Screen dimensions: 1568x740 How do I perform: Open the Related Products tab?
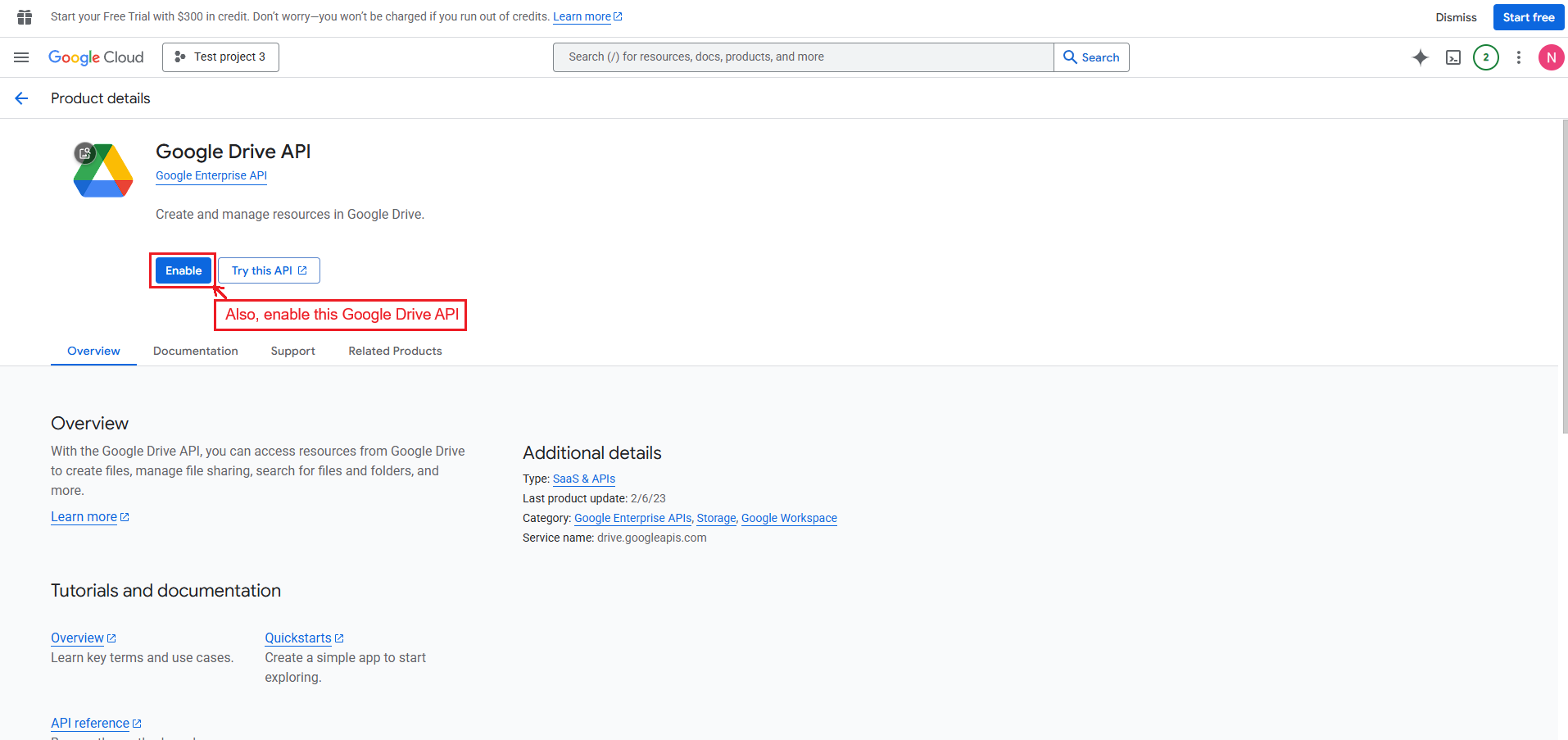395,351
